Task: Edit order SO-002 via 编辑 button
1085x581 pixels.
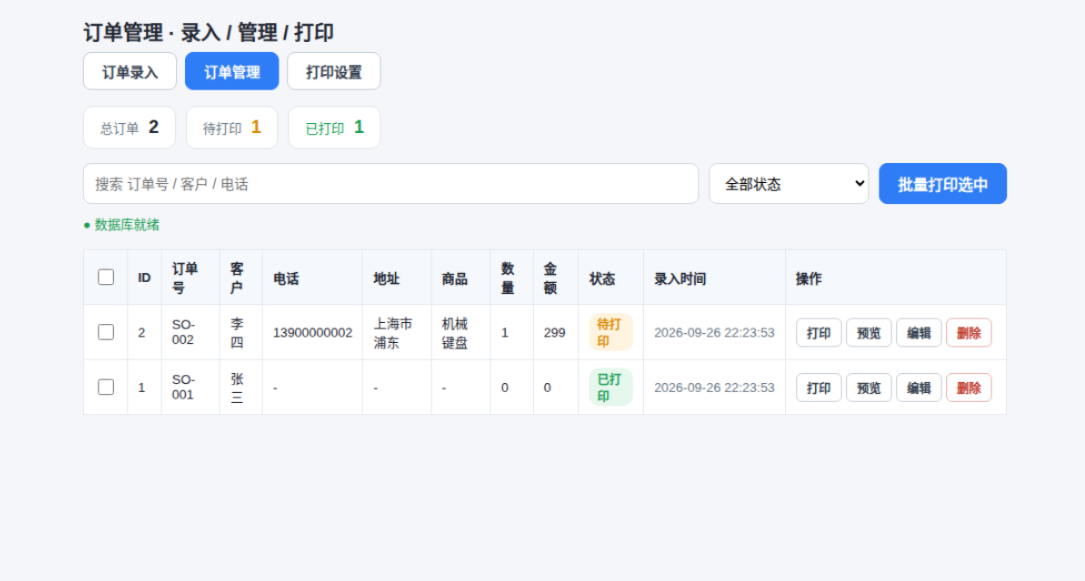Action: [919, 333]
